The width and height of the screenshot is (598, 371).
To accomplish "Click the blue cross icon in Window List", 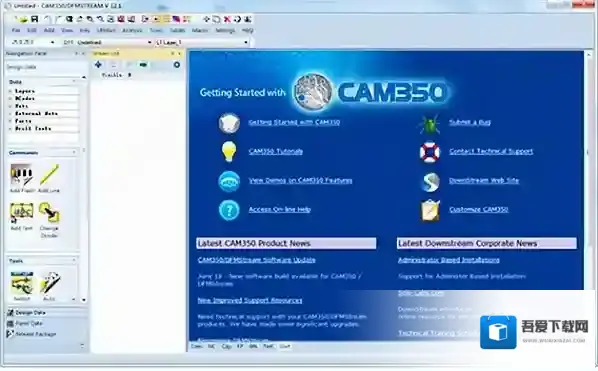I will [98, 65].
